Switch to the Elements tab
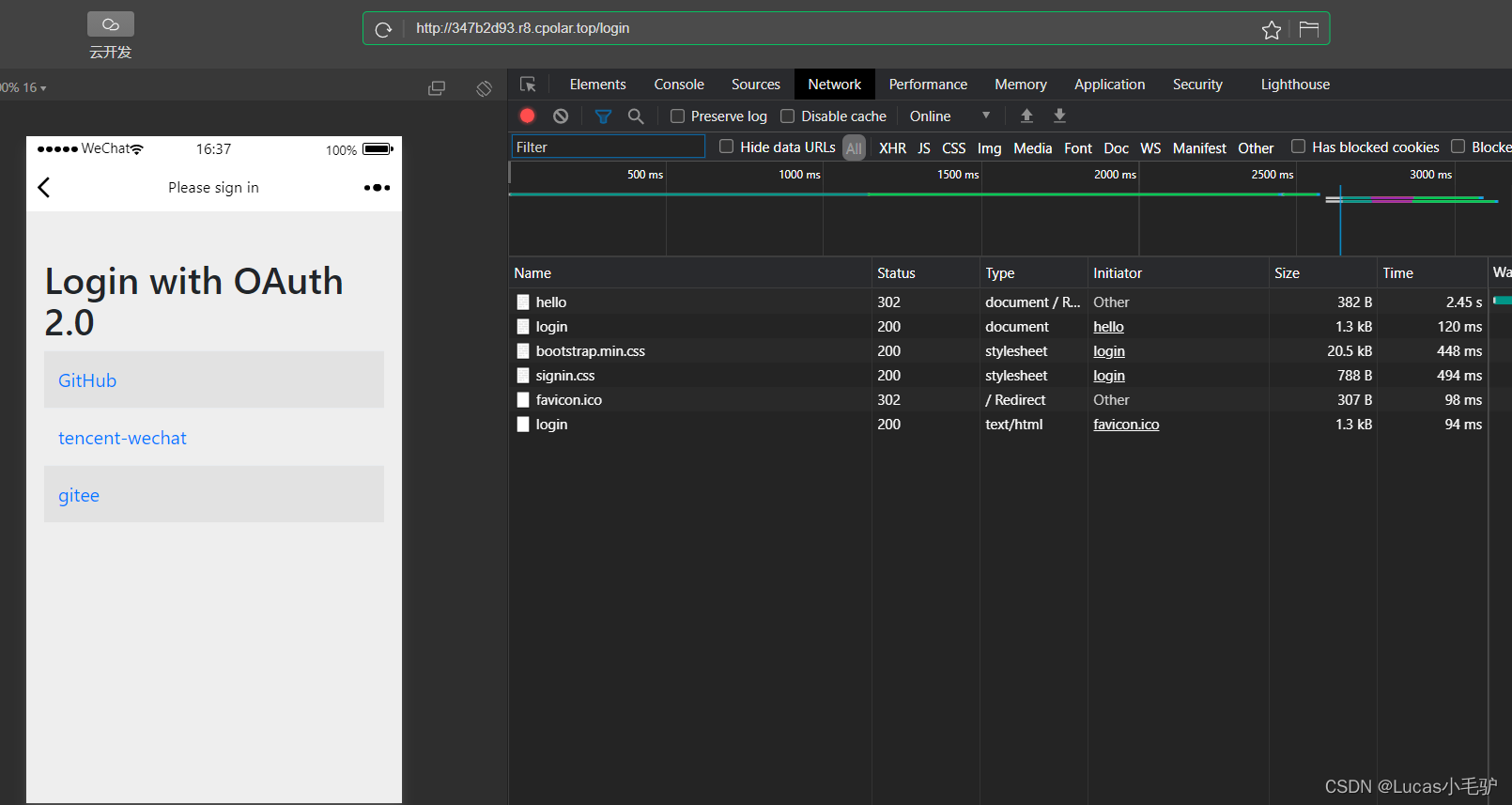Image resolution: width=1512 pixels, height=805 pixels. (x=597, y=85)
